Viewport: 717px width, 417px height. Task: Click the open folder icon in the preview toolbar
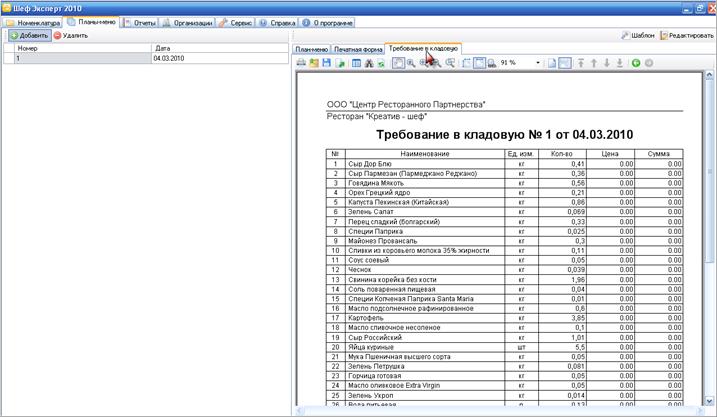pyautogui.click(x=314, y=63)
